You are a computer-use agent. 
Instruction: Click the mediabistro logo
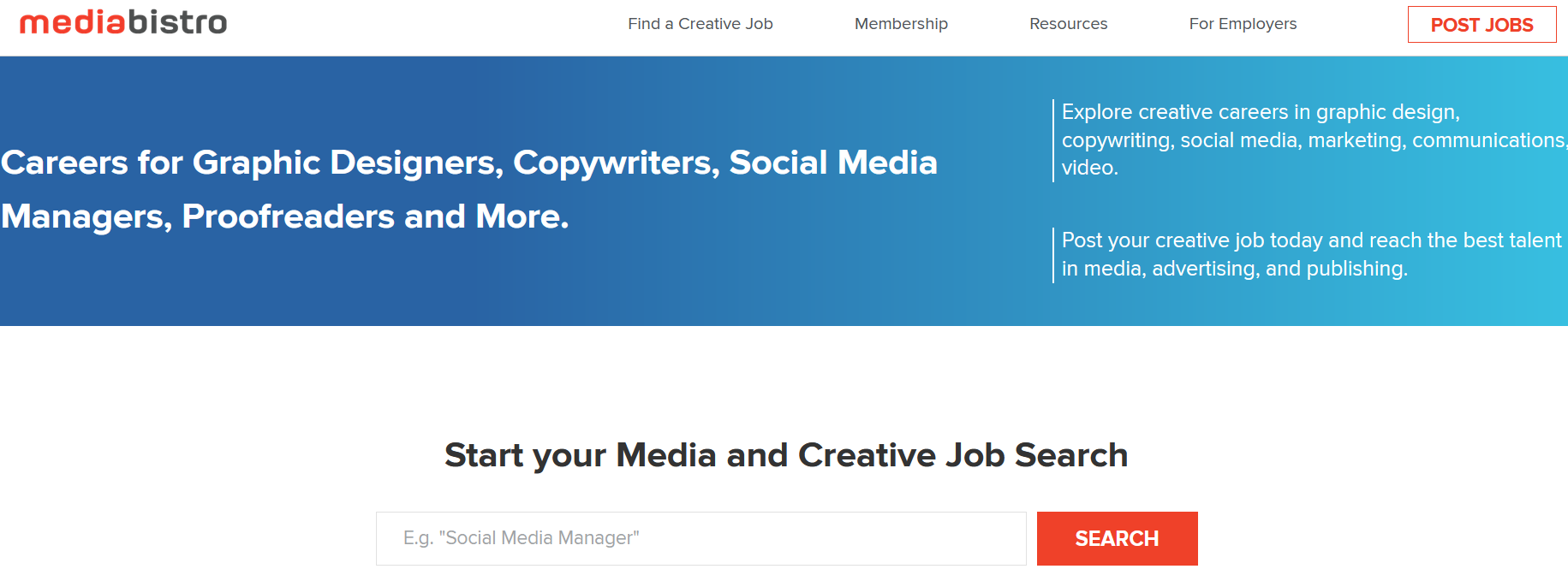click(123, 22)
